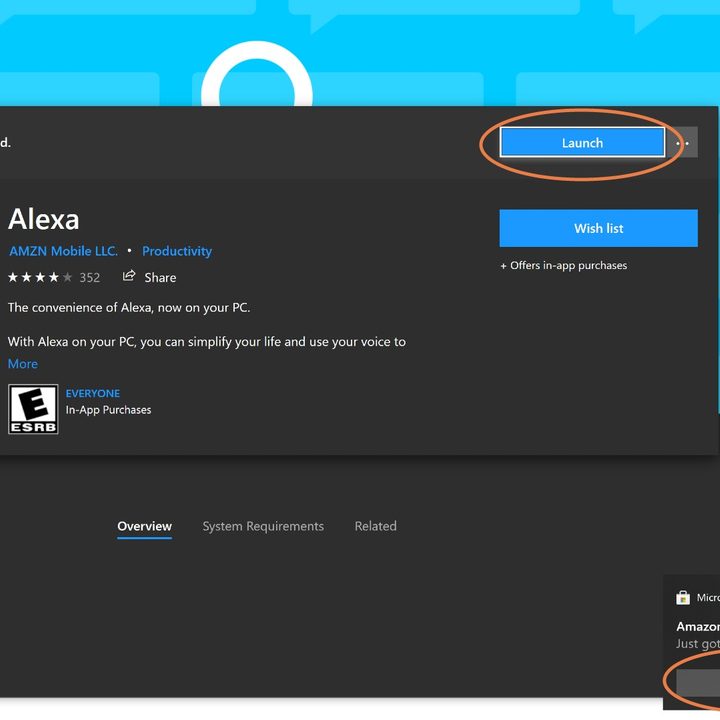Expand description with More link
This screenshot has width=720, height=720.
[x=22, y=364]
